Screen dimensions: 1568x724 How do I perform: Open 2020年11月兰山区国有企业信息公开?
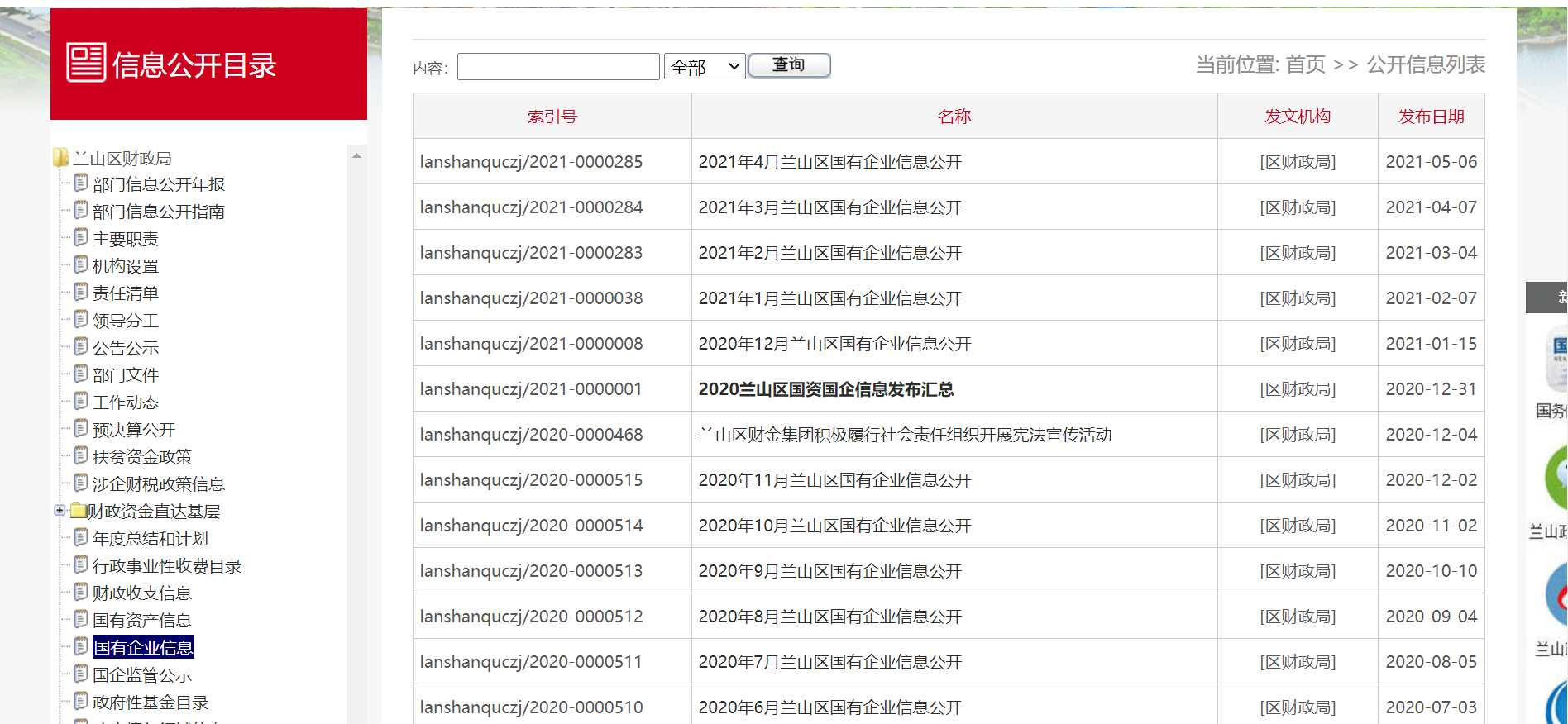(835, 480)
